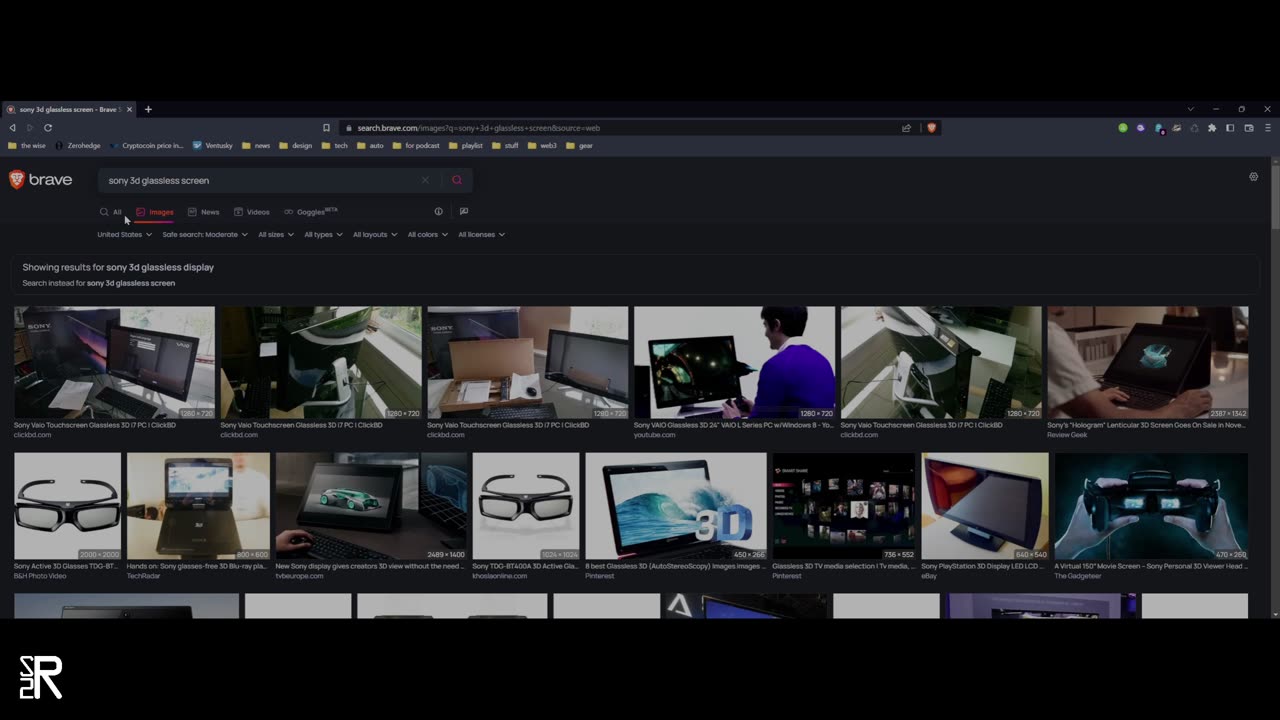The width and height of the screenshot is (1280, 720).
Task: Expand the All types filter
Action: (323, 235)
